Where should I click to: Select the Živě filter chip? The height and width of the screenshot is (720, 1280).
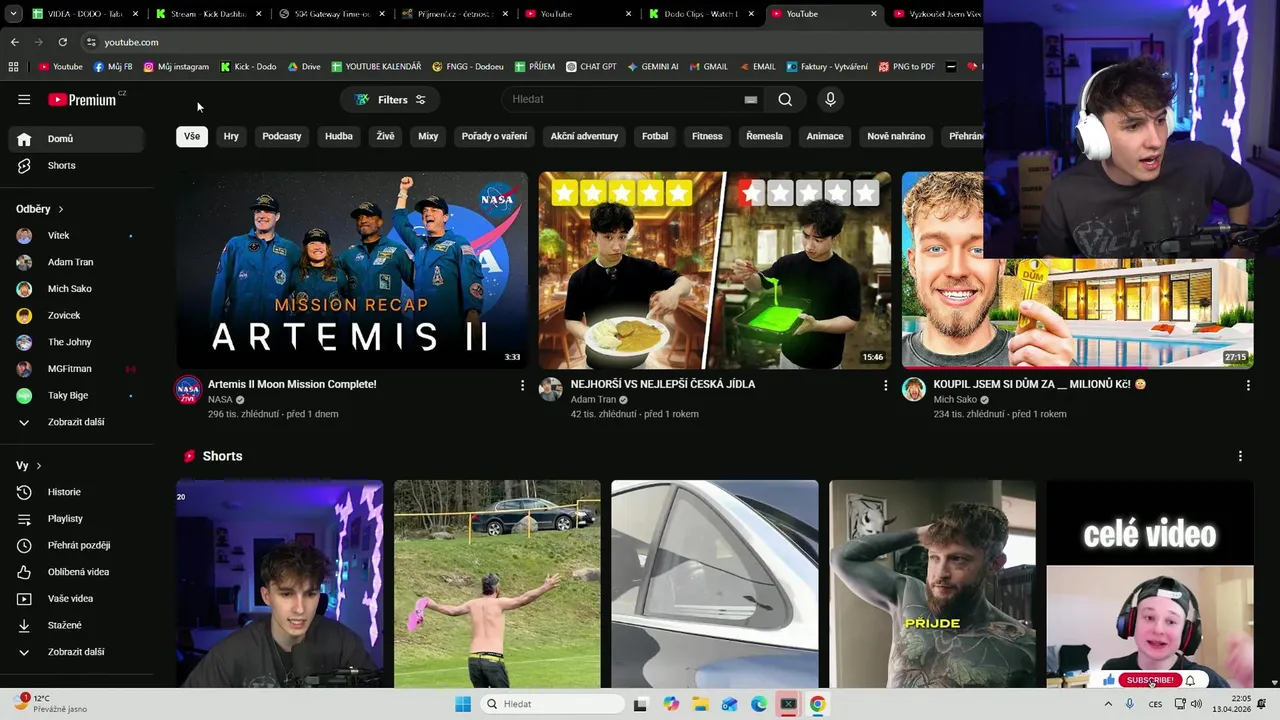pyautogui.click(x=385, y=136)
